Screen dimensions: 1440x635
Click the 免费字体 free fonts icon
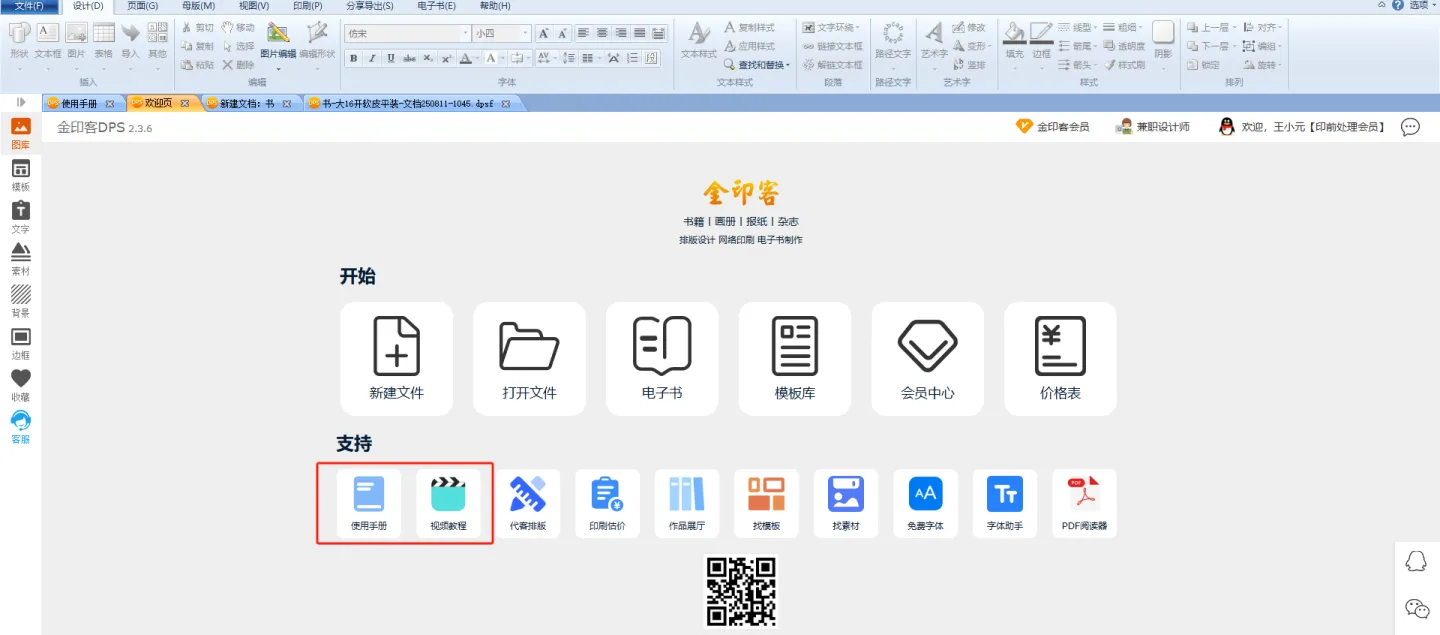pyautogui.click(x=925, y=503)
